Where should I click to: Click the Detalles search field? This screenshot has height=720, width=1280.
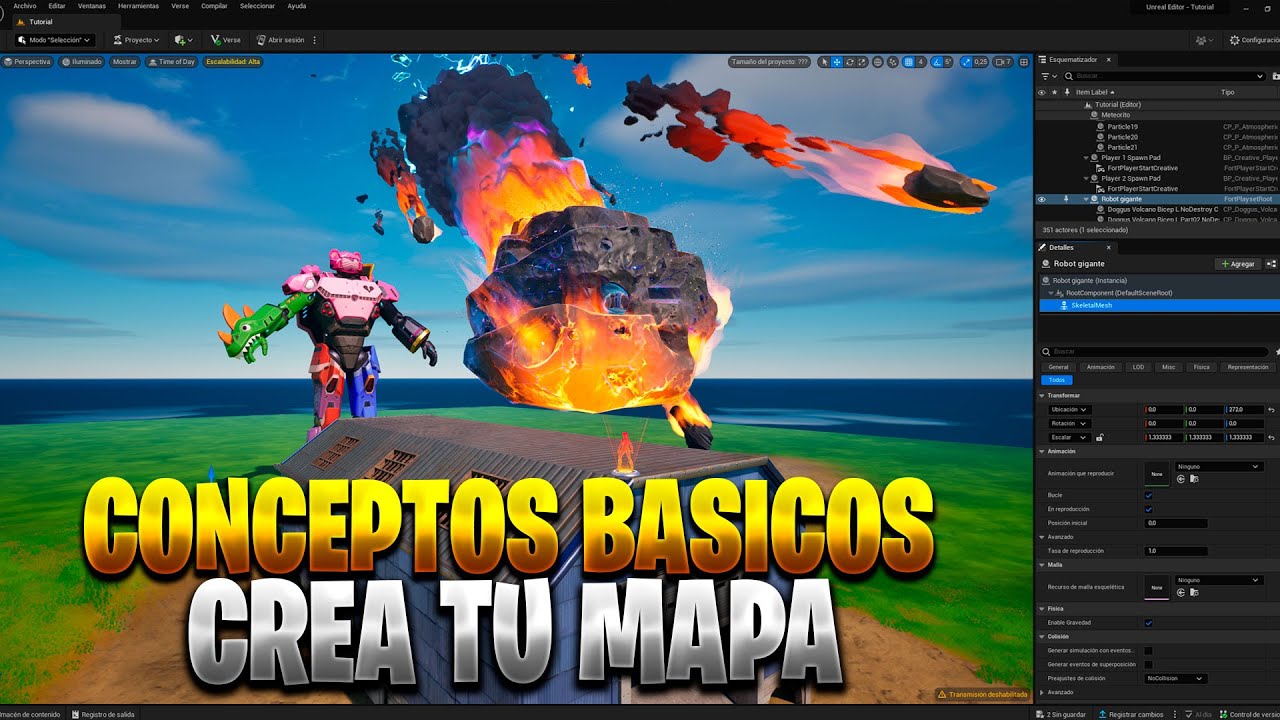point(1154,352)
